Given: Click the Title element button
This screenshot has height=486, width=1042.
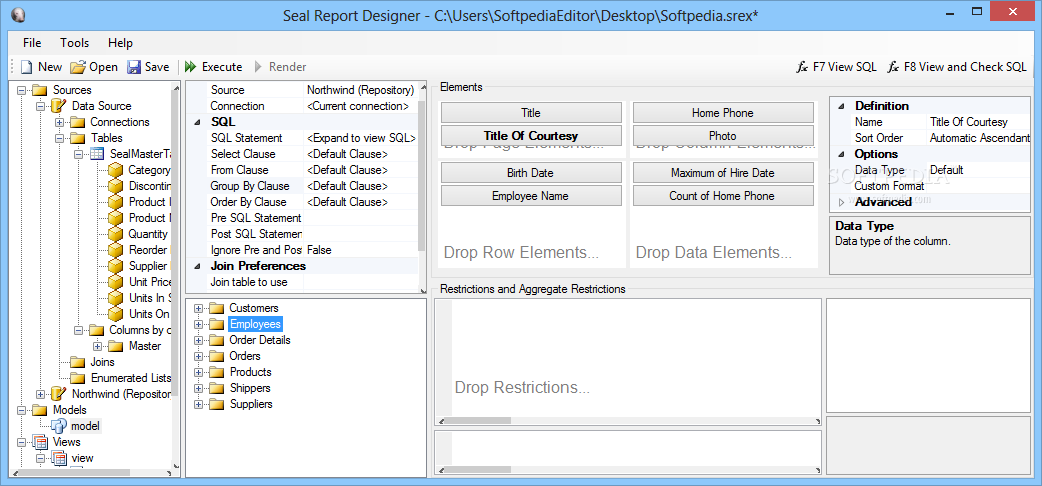Looking at the screenshot, I should [x=531, y=113].
